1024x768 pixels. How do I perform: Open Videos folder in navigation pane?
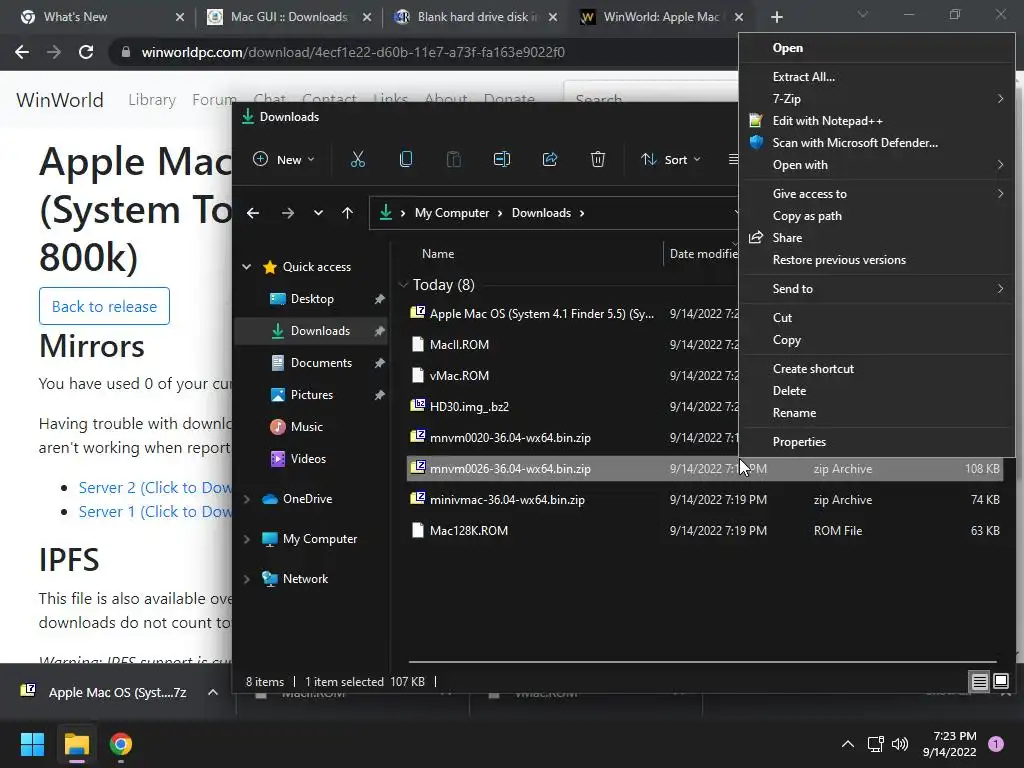coord(308,458)
